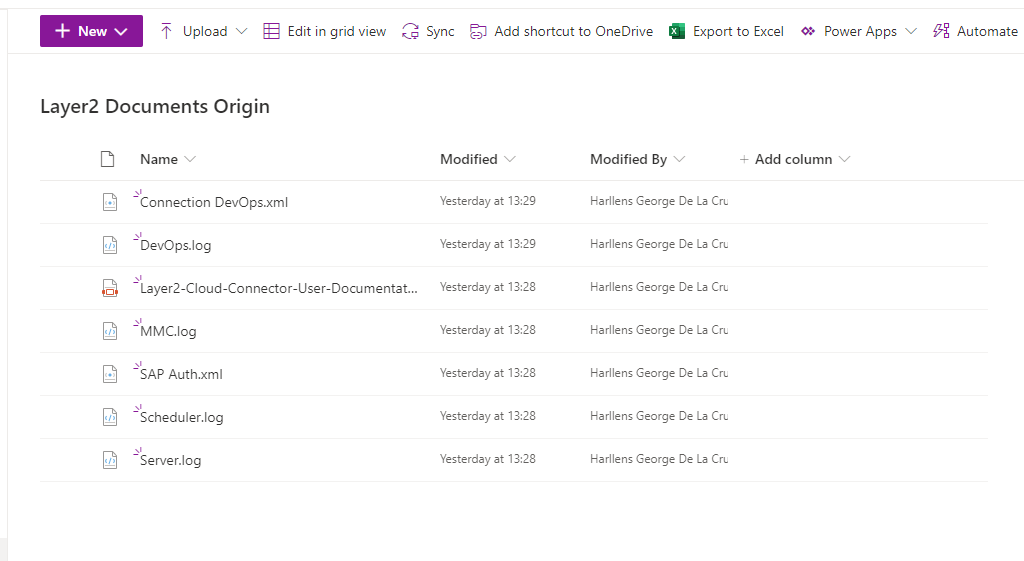Click the Sync icon
Viewport: 1024px width, 561px height.
coord(410,31)
